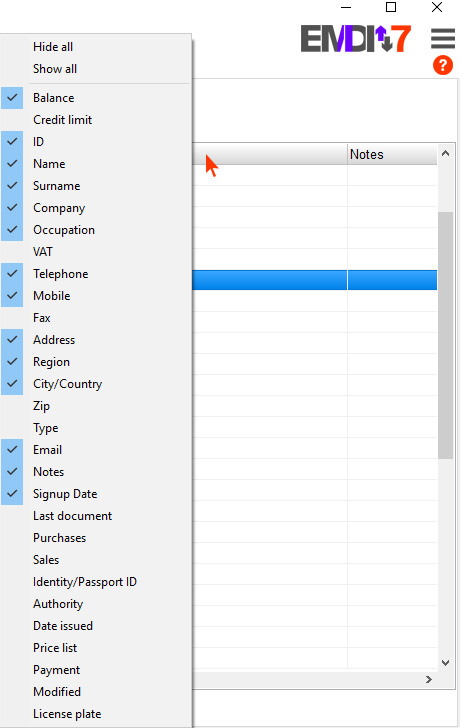Select Show all in the menu
Image resolution: width=460 pixels, height=728 pixels.
coord(96,69)
